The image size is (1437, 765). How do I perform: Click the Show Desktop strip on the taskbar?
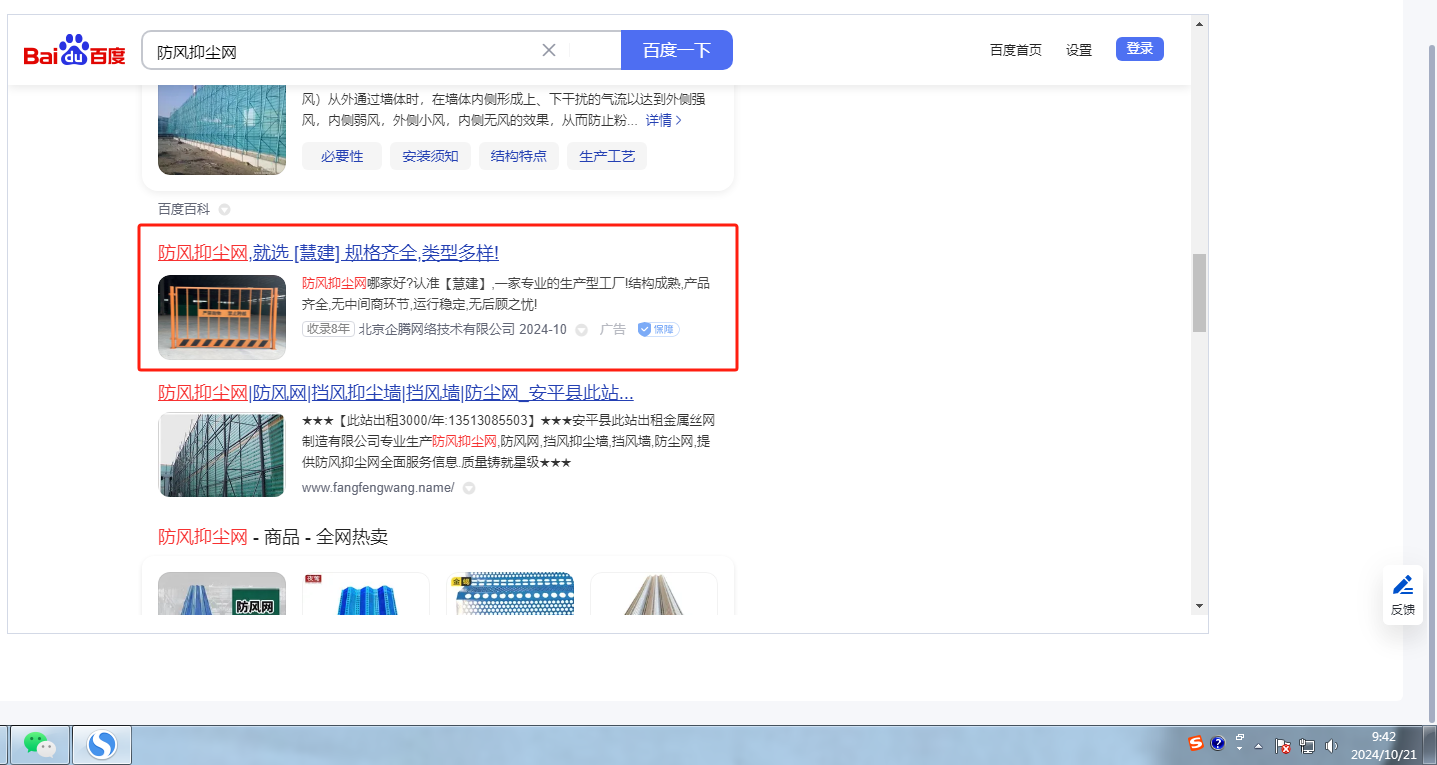tap(1430, 745)
